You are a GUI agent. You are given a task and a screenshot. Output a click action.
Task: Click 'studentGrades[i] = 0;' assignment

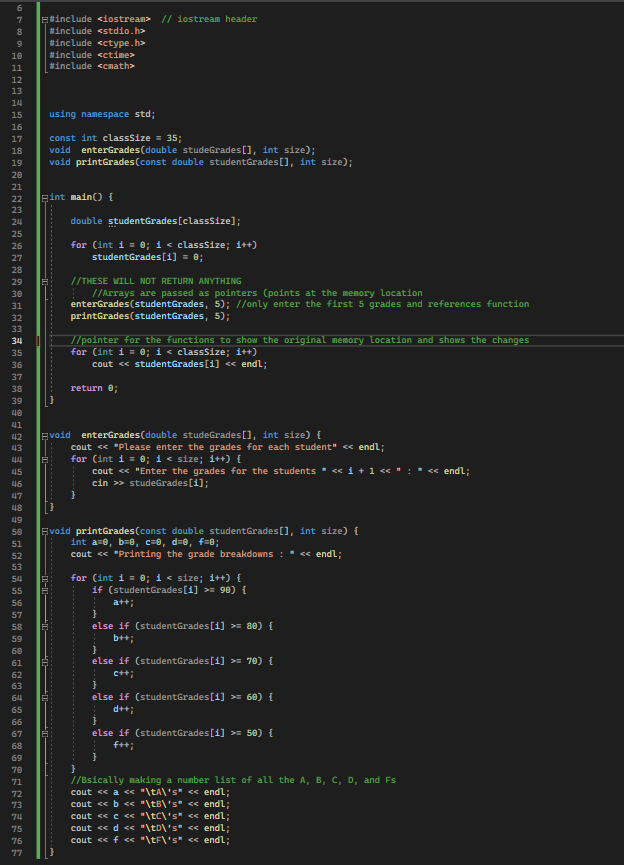click(x=148, y=257)
